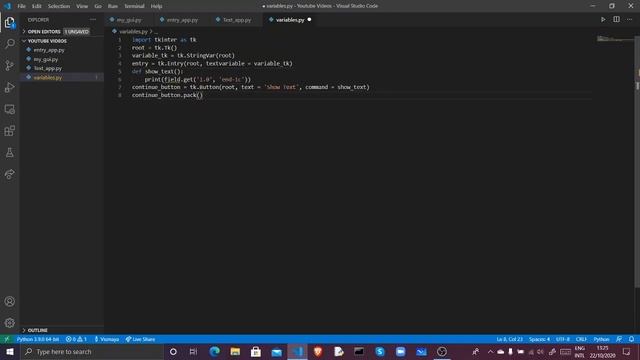The image size is (640, 360).
Task: Open the Windows Action Center
Action: pyautogui.click(x=627, y=351)
